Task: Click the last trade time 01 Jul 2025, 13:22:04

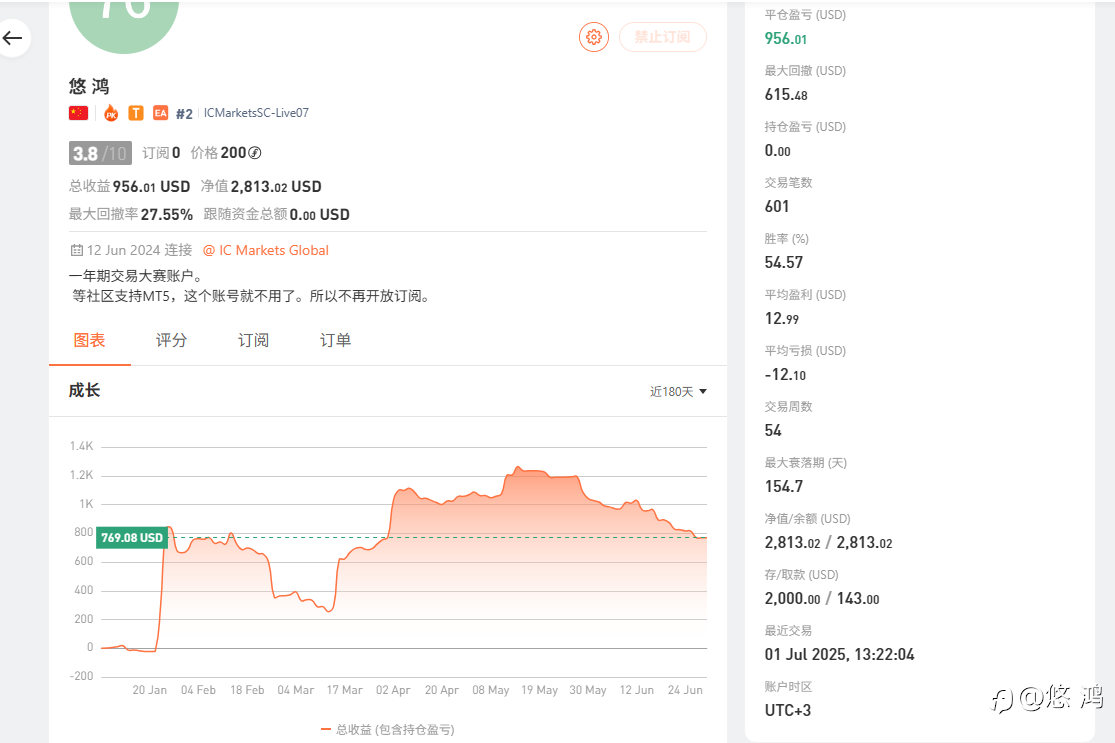Action: coord(839,655)
